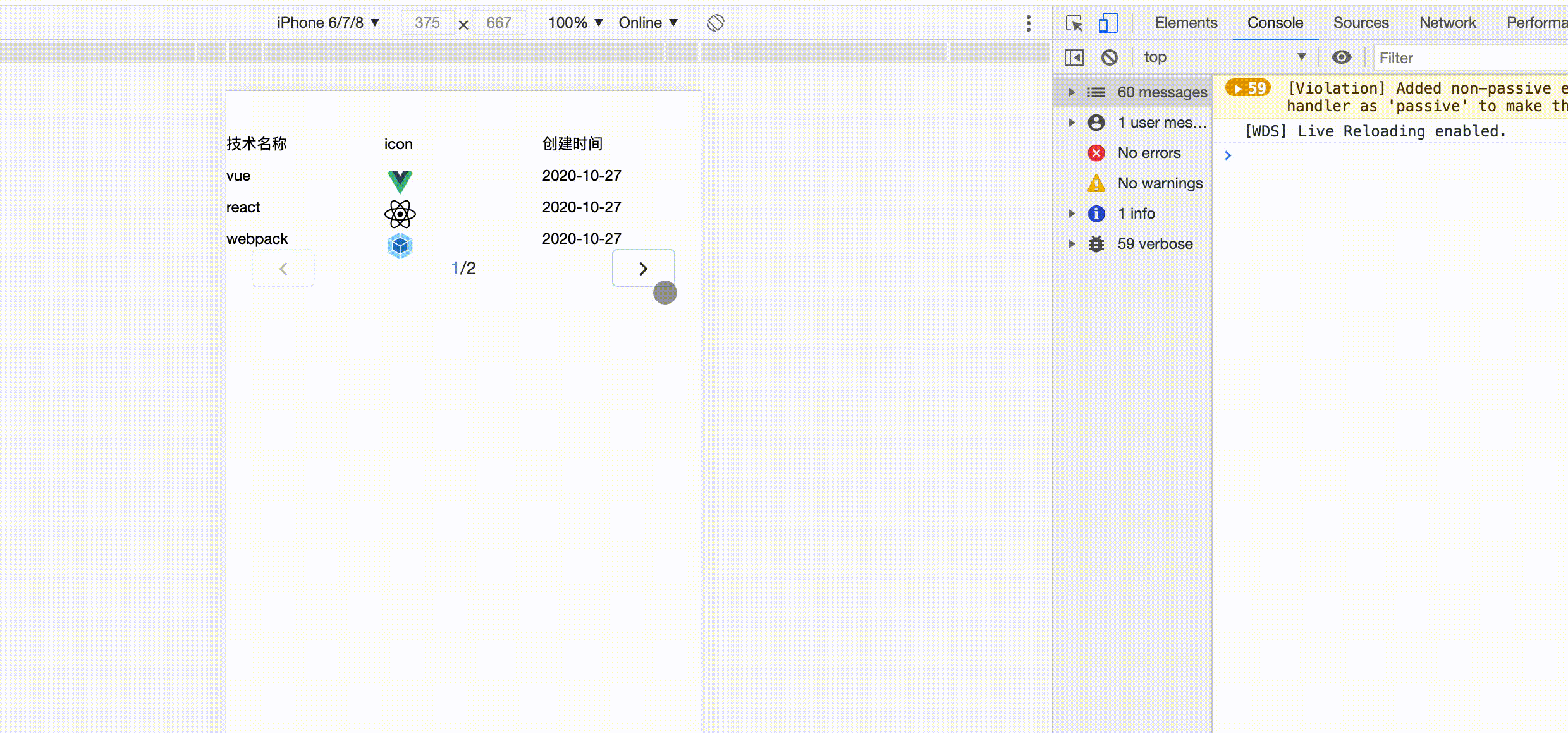The image size is (1568, 733).
Task: Click the react row date 2020-10-27
Action: pyautogui.click(x=582, y=207)
